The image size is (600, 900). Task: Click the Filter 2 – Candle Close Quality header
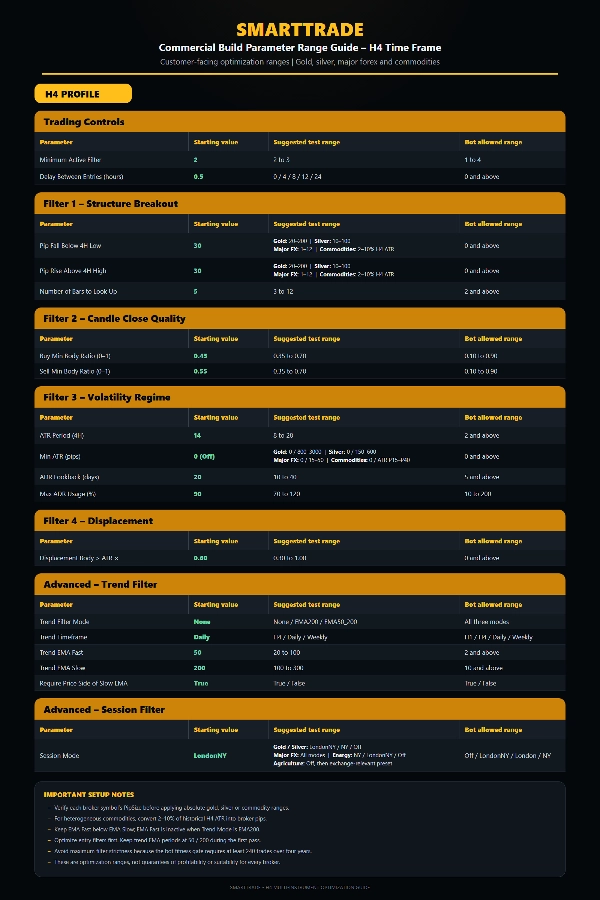click(x=300, y=318)
